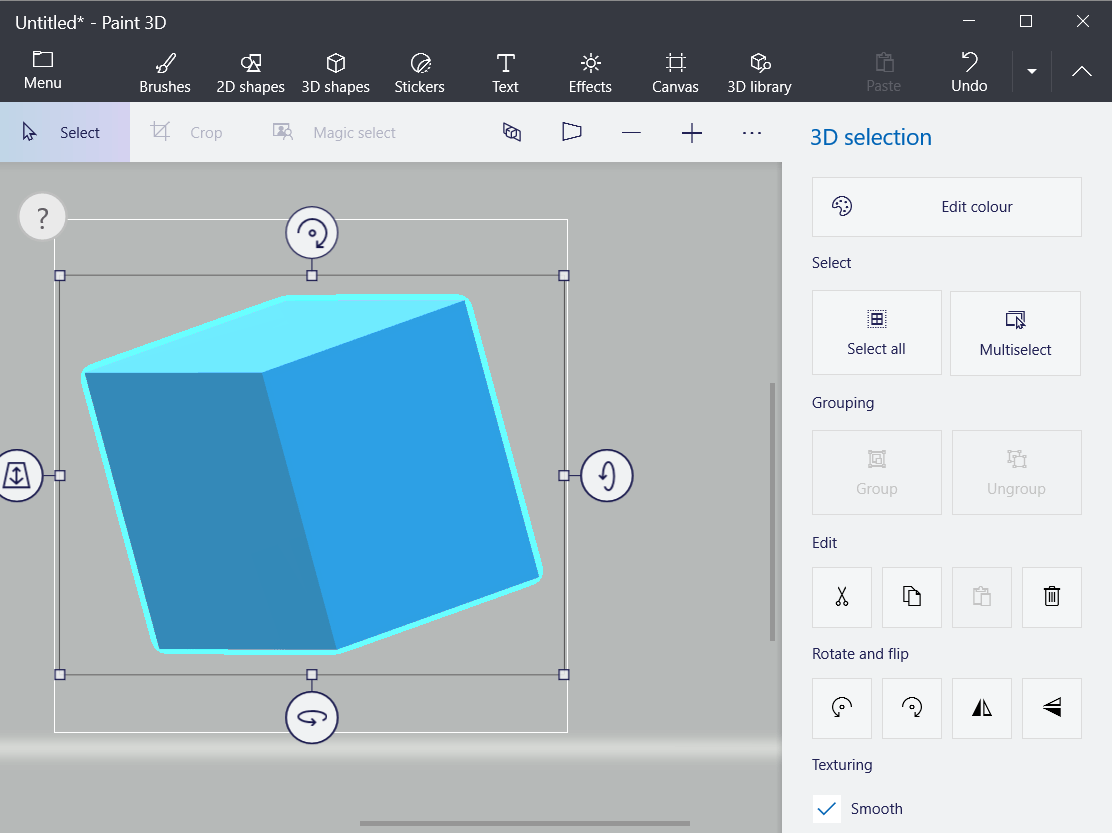The width and height of the screenshot is (1112, 833).
Task: Open the Menu
Action: click(x=42, y=71)
